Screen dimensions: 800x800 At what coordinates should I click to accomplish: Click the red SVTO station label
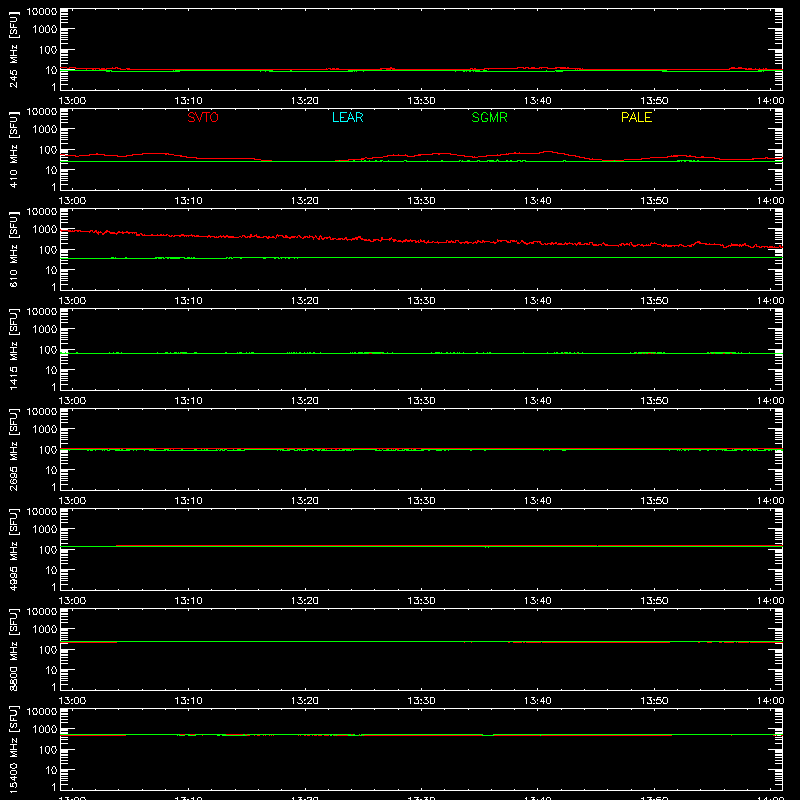pos(203,117)
